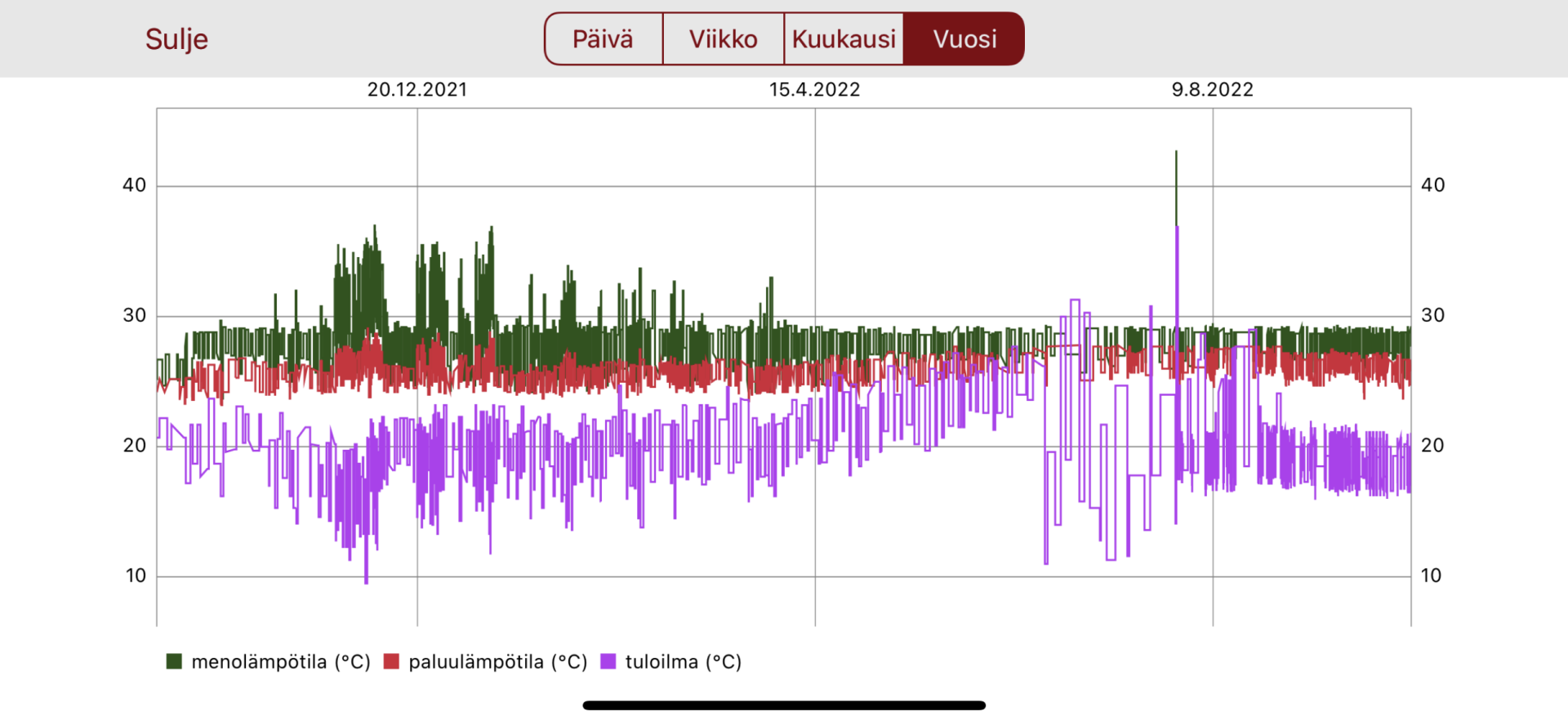The image size is (1568, 725).
Task: Click the right axis 10 label
Action: tap(1431, 576)
